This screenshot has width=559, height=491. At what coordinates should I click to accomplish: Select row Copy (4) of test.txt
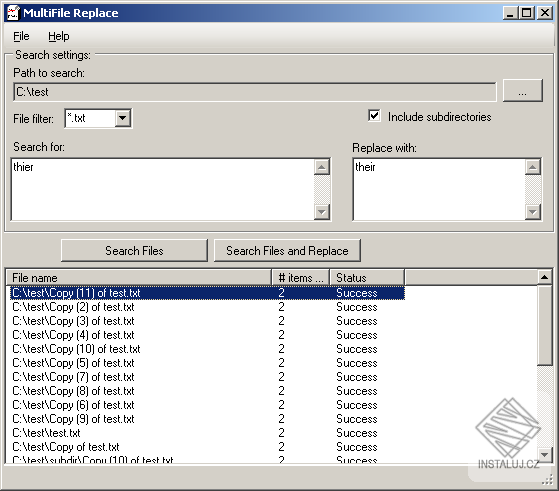click(x=207, y=335)
